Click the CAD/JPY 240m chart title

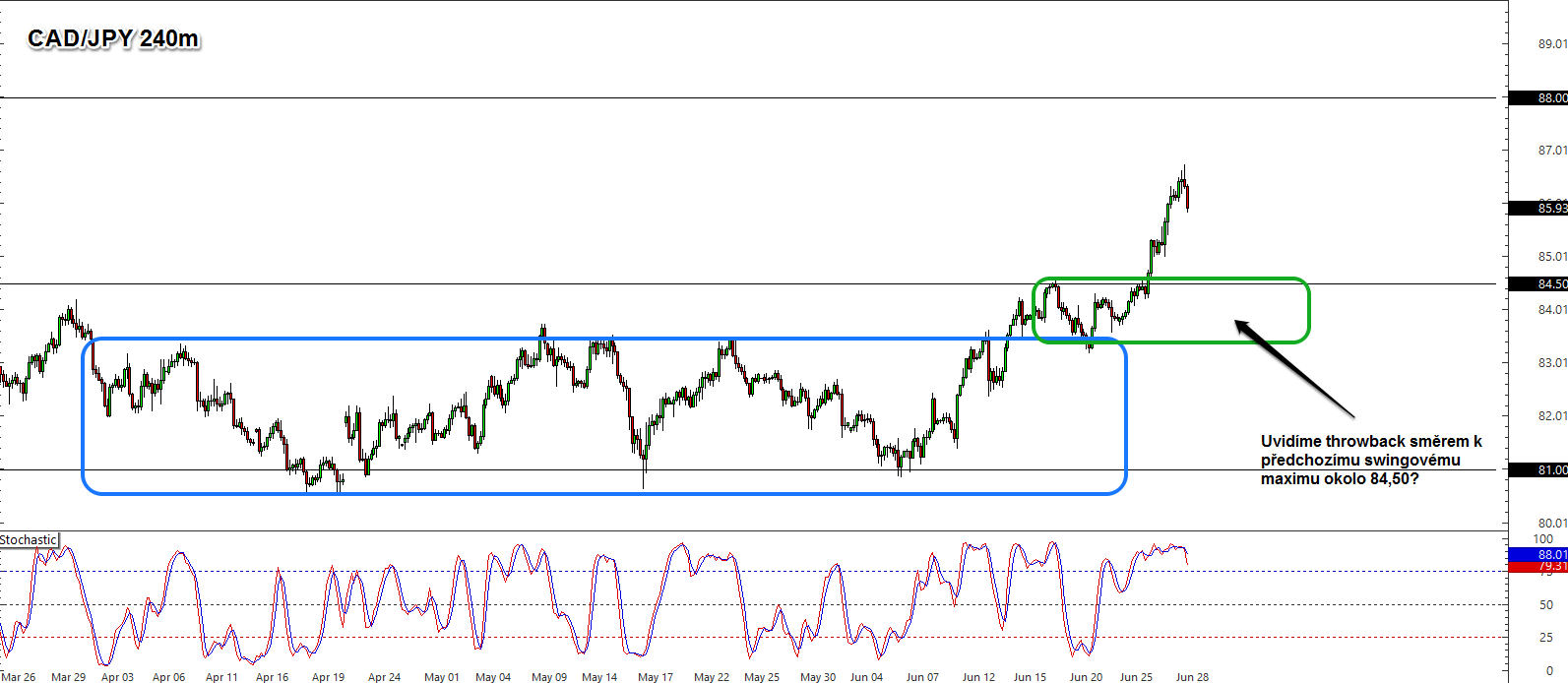pyautogui.click(x=113, y=38)
